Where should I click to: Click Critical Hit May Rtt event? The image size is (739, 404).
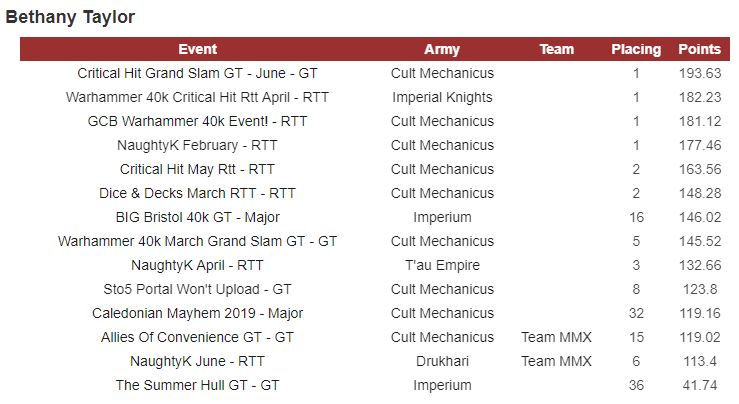197,169
